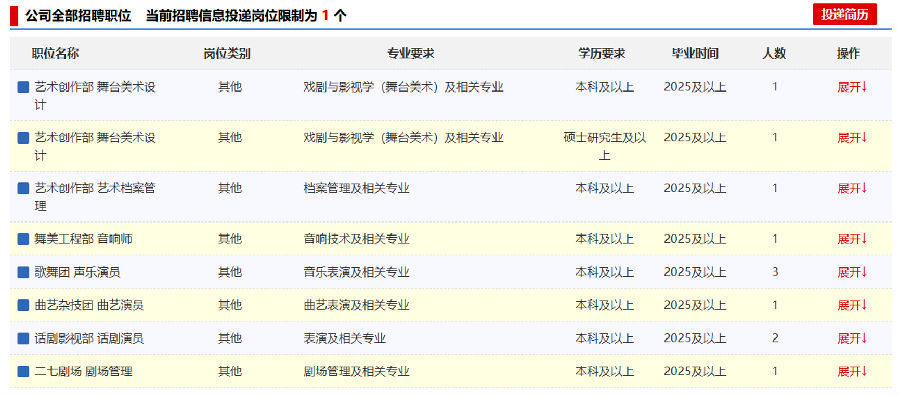Viewport: 900px width, 396px height.
Task: Click the 毕业时间 column header
Action: (695, 53)
